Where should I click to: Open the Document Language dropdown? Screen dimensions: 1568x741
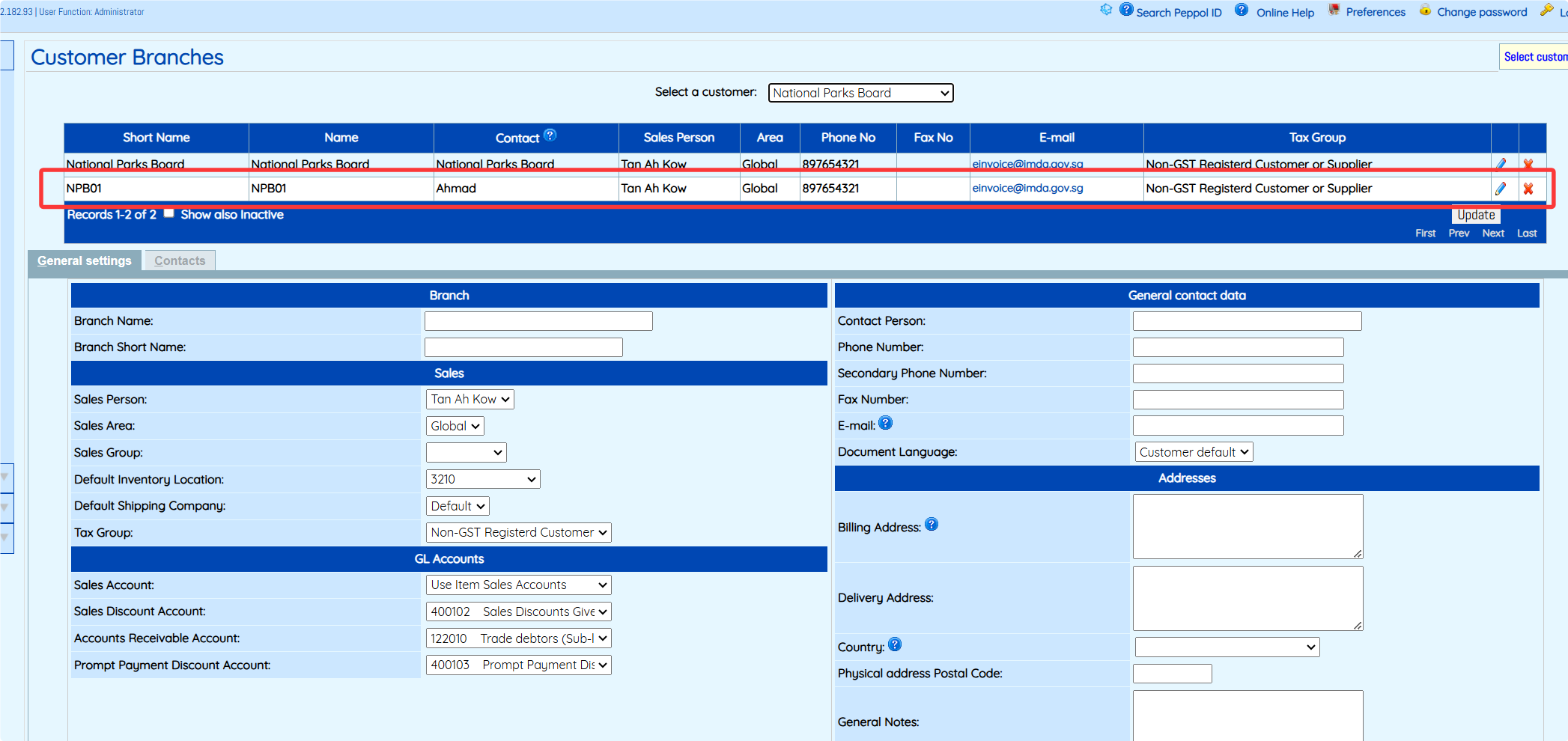[x=1194, y=452]
